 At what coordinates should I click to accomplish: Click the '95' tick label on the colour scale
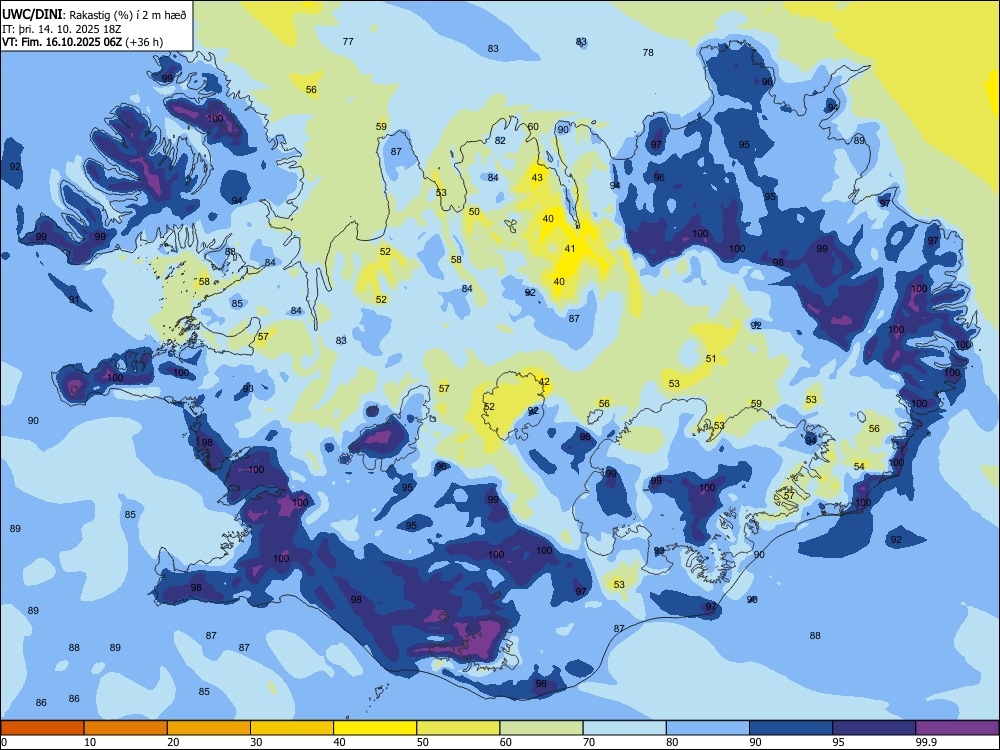click(838, 742)
